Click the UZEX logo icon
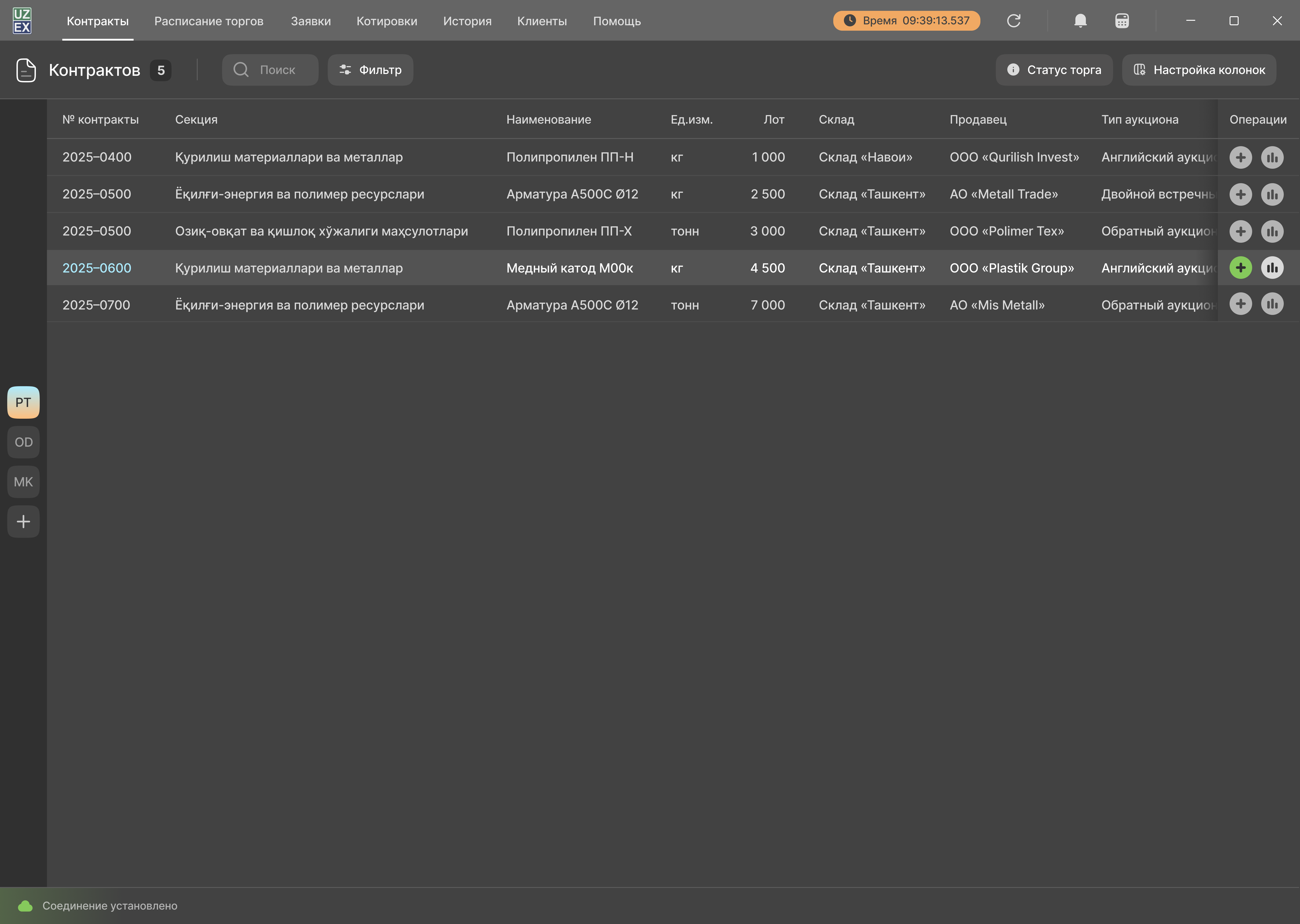 22,21
